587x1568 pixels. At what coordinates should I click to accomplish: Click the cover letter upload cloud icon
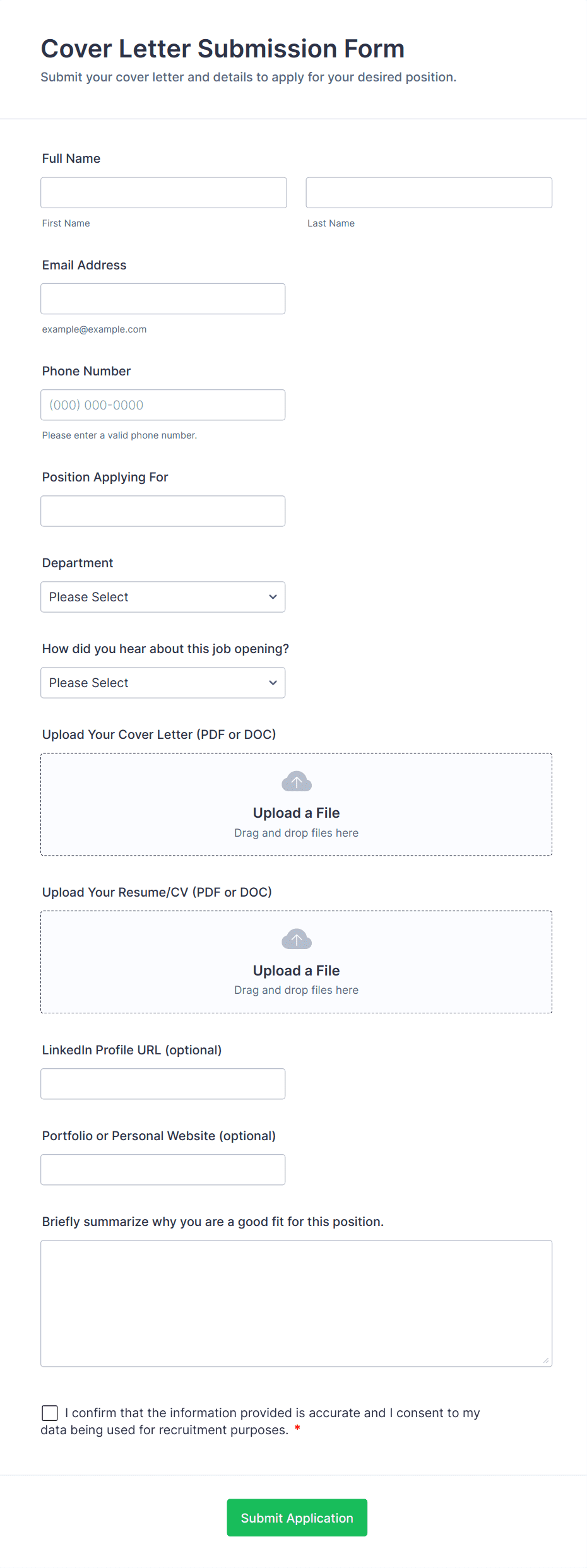point(296,782)
